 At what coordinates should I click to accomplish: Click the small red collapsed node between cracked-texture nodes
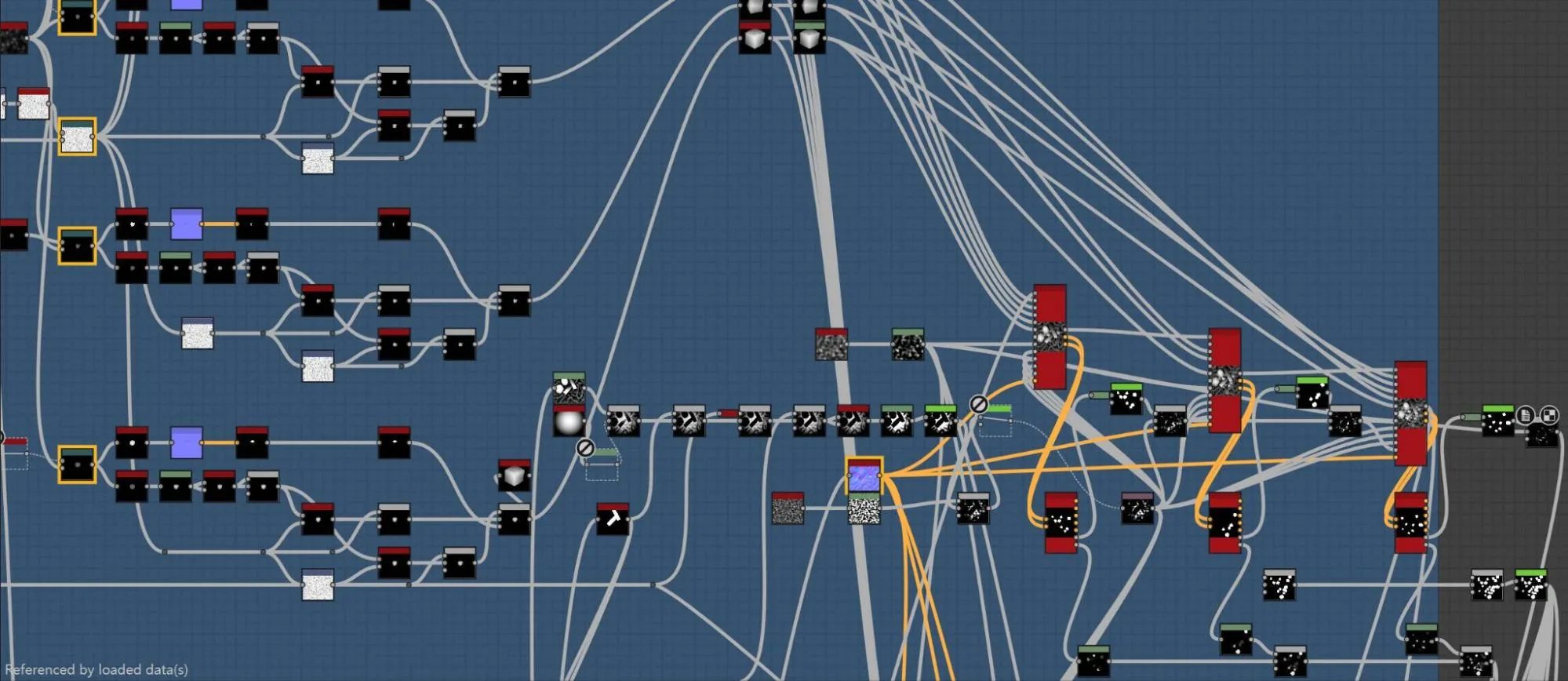click(729, 413)
